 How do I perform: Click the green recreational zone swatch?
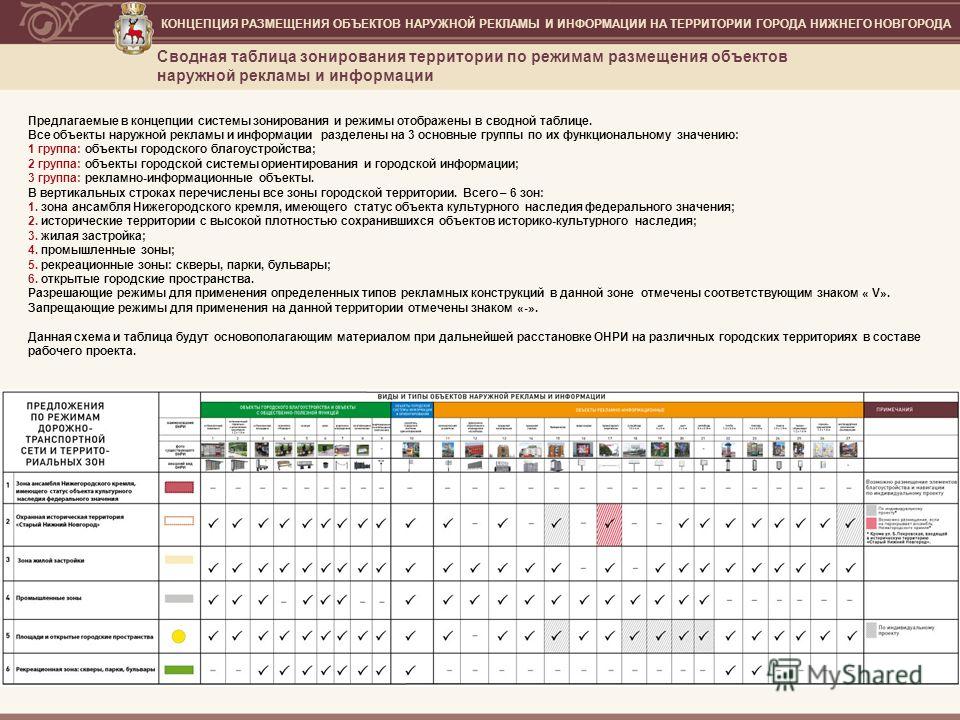tap(179, 669)
